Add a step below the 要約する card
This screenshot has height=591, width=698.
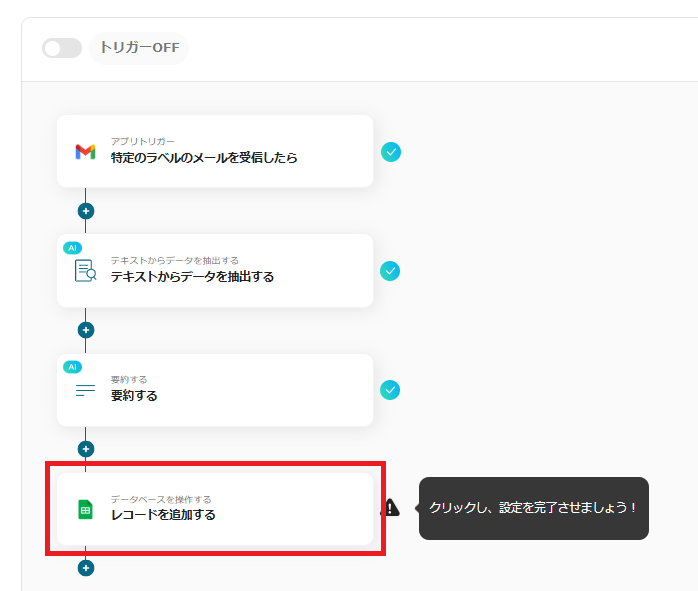click(x=86, y=449)
